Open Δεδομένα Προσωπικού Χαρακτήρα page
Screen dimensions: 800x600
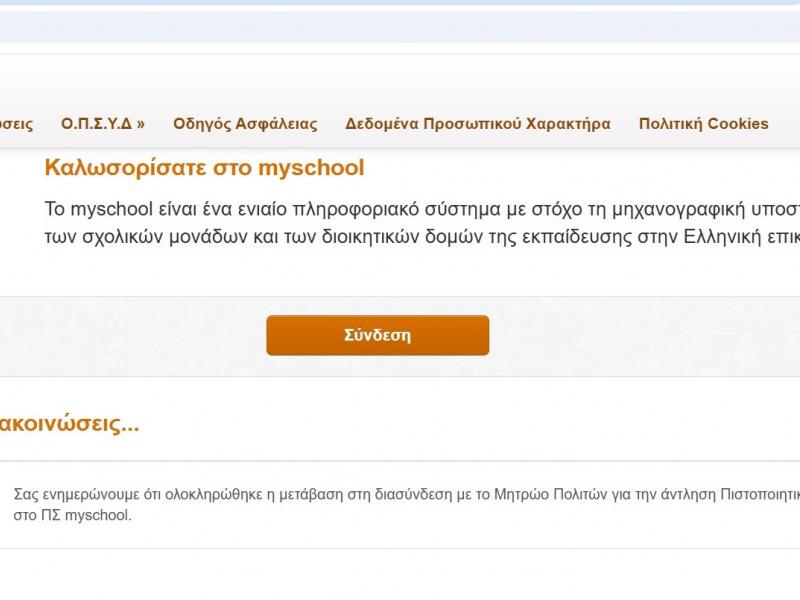point(478,124)
